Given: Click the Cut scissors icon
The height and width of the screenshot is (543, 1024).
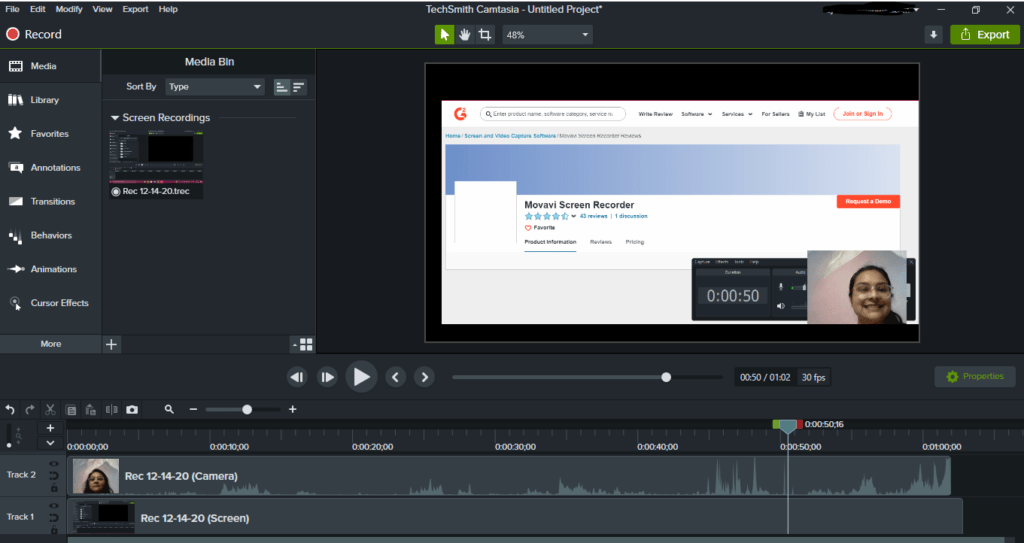Looking at the screenshot, I should click(50, 409).
